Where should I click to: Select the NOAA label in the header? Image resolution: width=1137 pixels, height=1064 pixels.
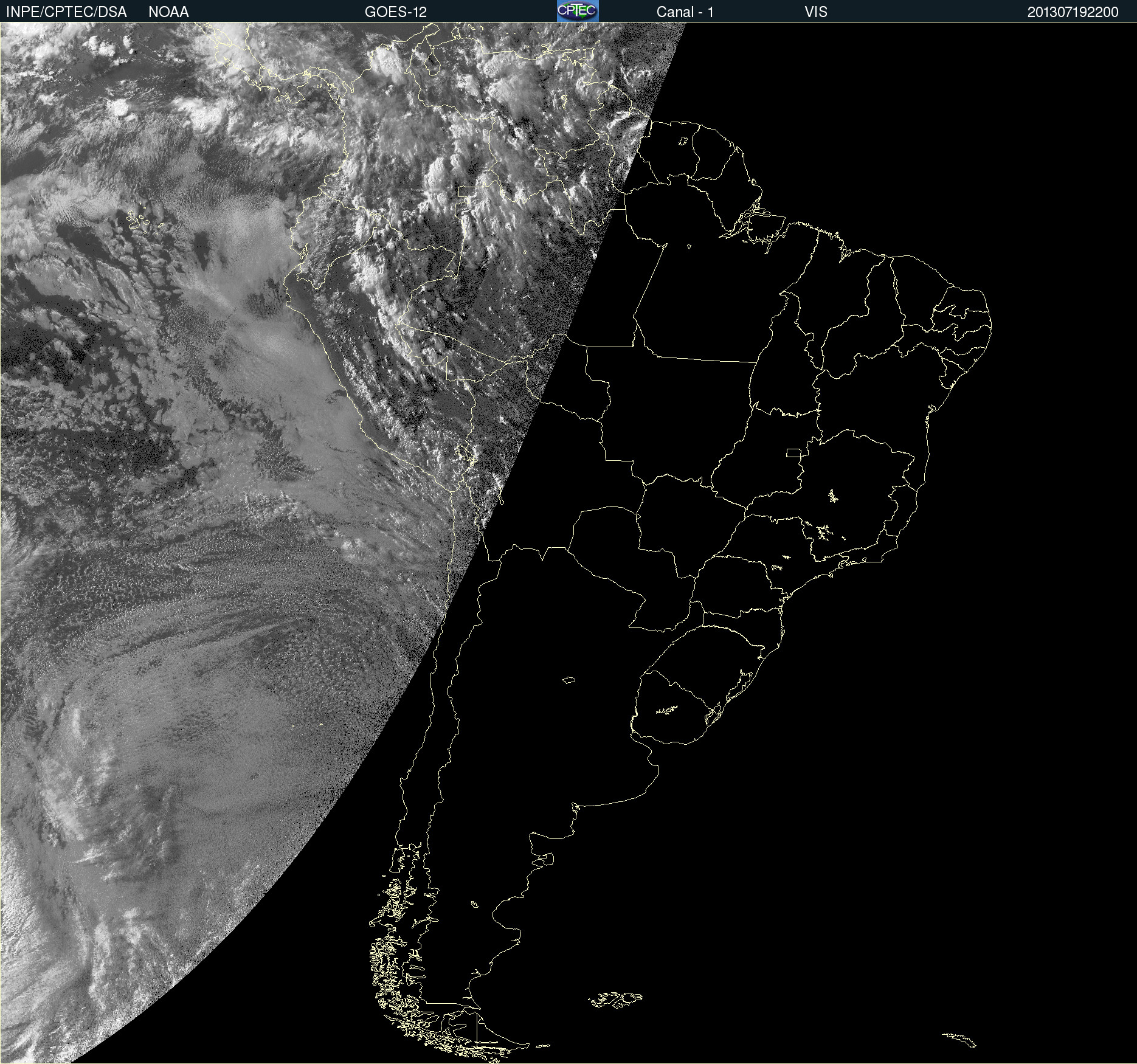click(x=168, y=12)
